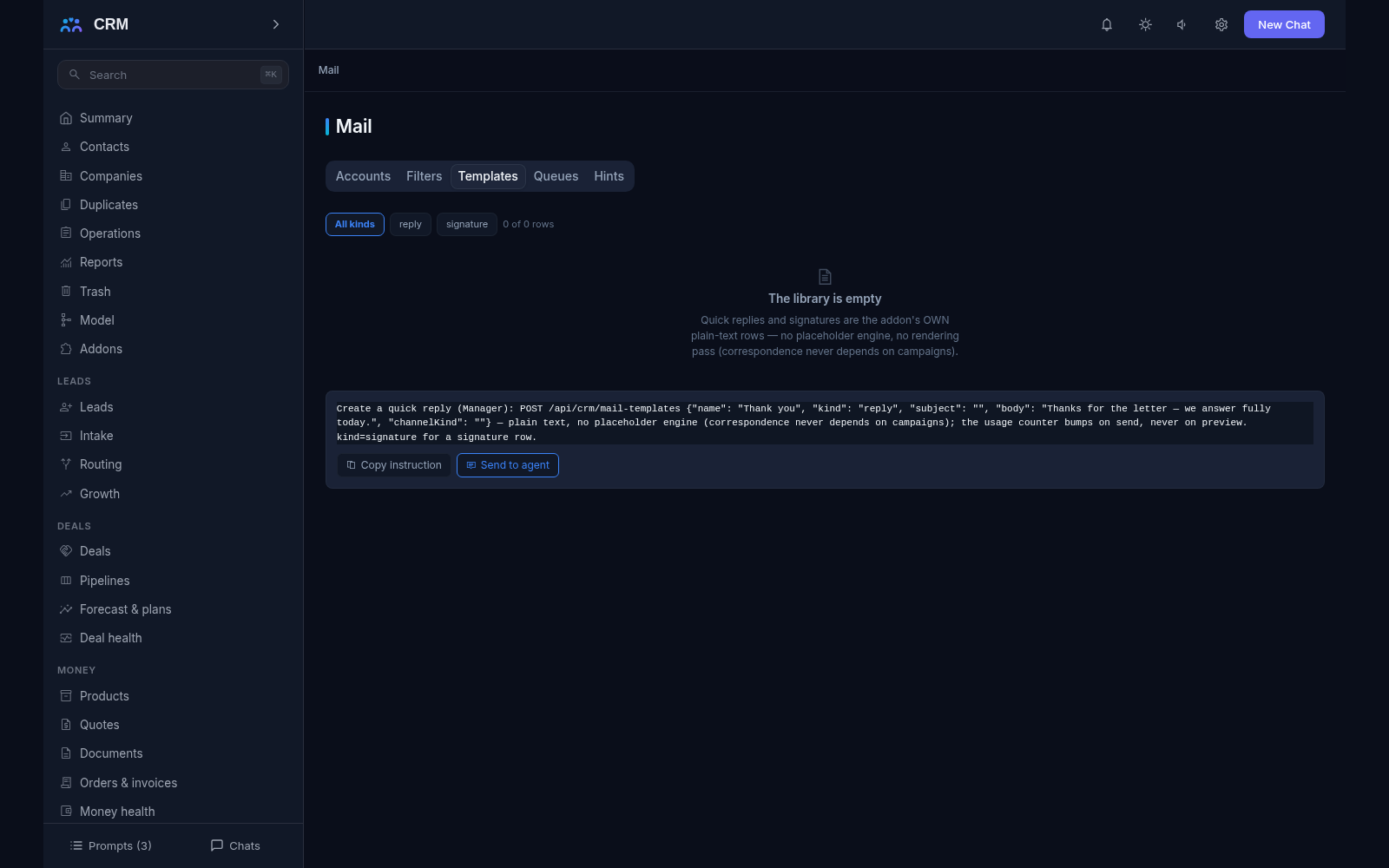The image size is (1389, 868).
Task: Collapse sidebar chevron next to CRM
Action: coord(276,24)
